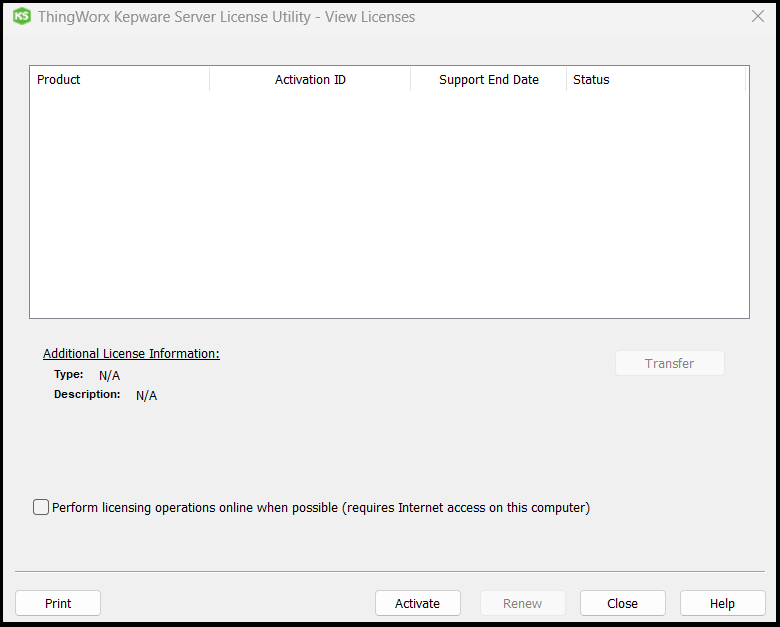Viewport: 780px width, 627px height.
Task: Click the Activation ID column header
Action: pos(310,80)
